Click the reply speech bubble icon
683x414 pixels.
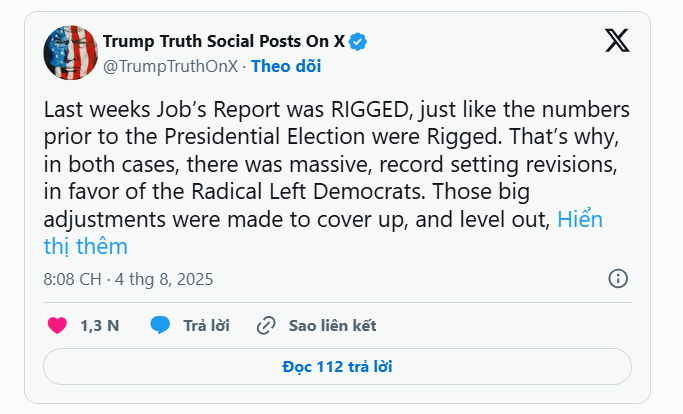pos(160,325)
